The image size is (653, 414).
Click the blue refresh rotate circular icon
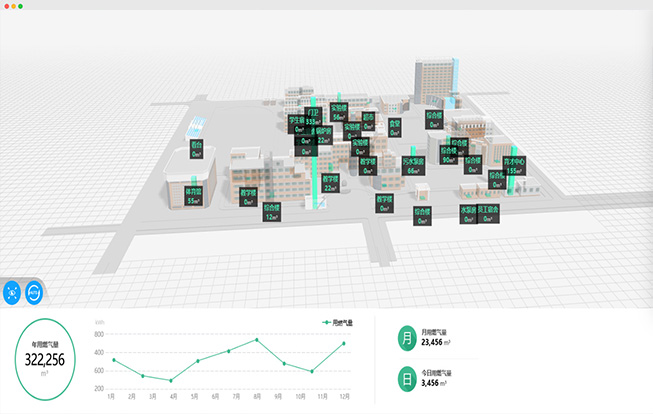click(x=33, y=293)
